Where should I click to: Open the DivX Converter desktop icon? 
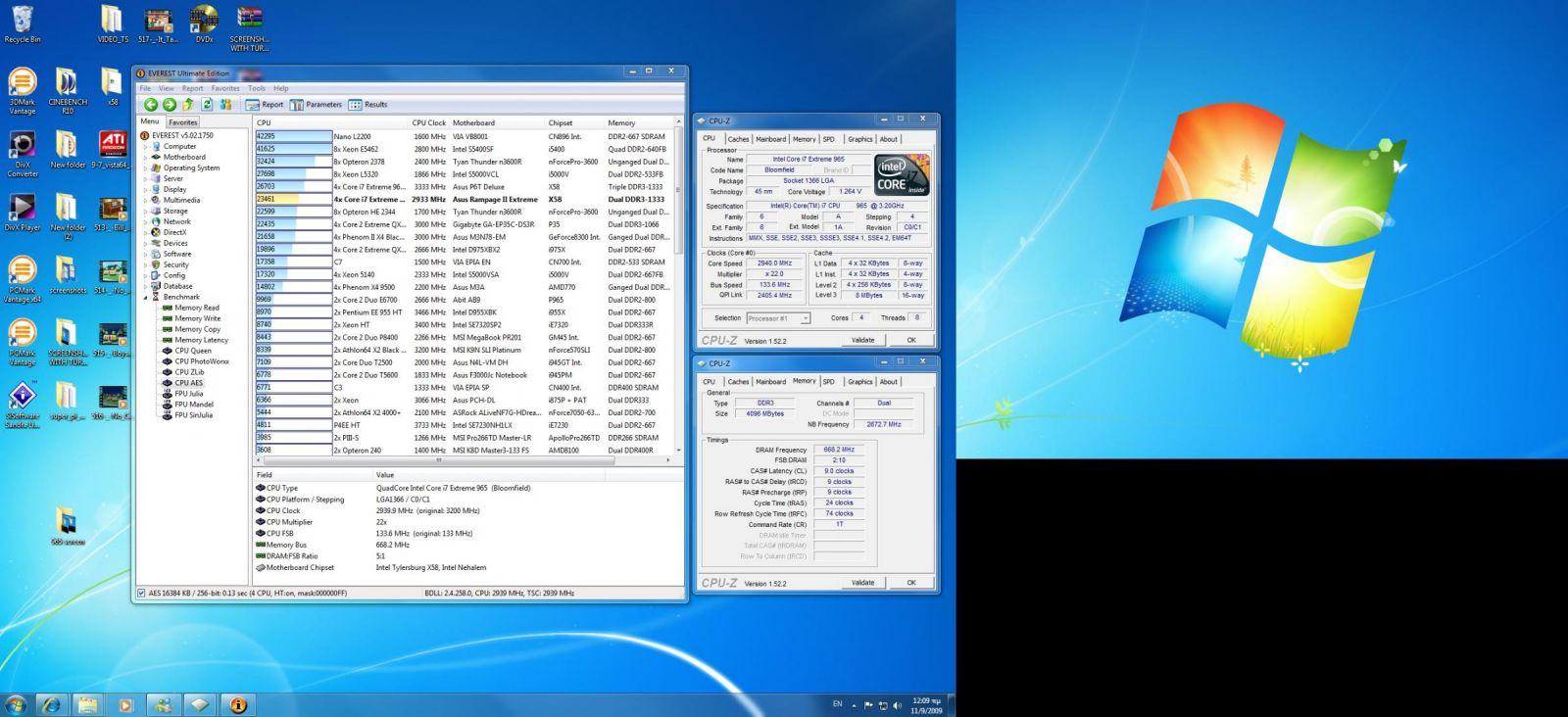tap(23, 155)
